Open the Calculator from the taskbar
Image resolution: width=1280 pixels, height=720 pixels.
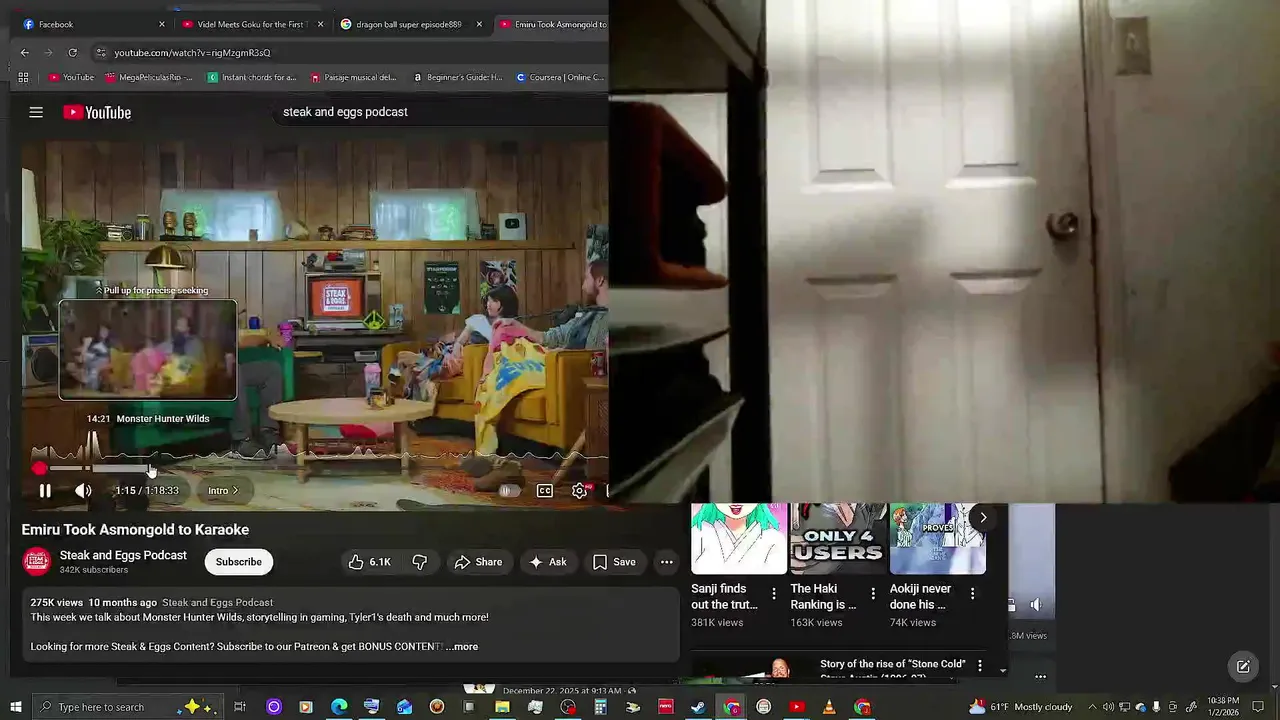click(600, 707)
